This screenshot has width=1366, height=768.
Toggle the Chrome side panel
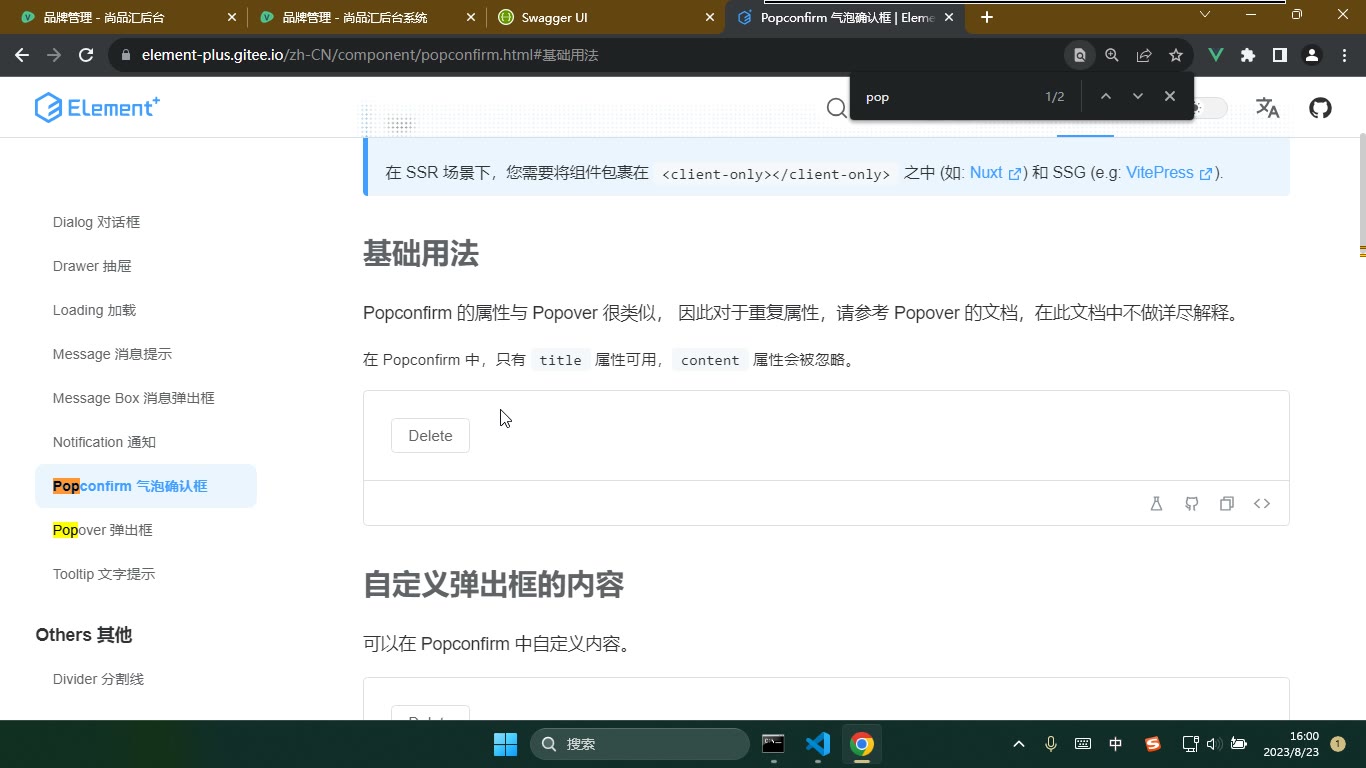click(x=1280, y=55)
